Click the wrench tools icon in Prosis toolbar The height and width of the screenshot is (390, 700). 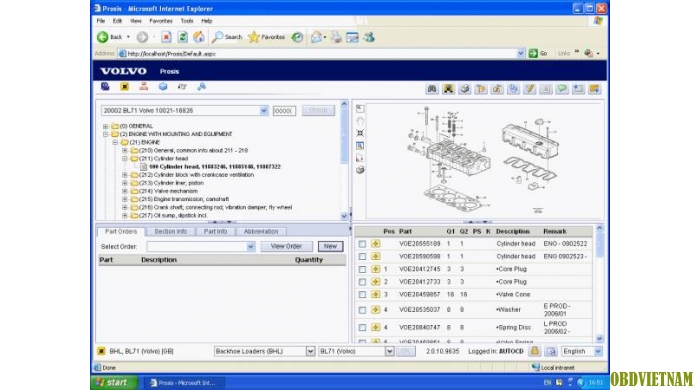tap(201, 87)
